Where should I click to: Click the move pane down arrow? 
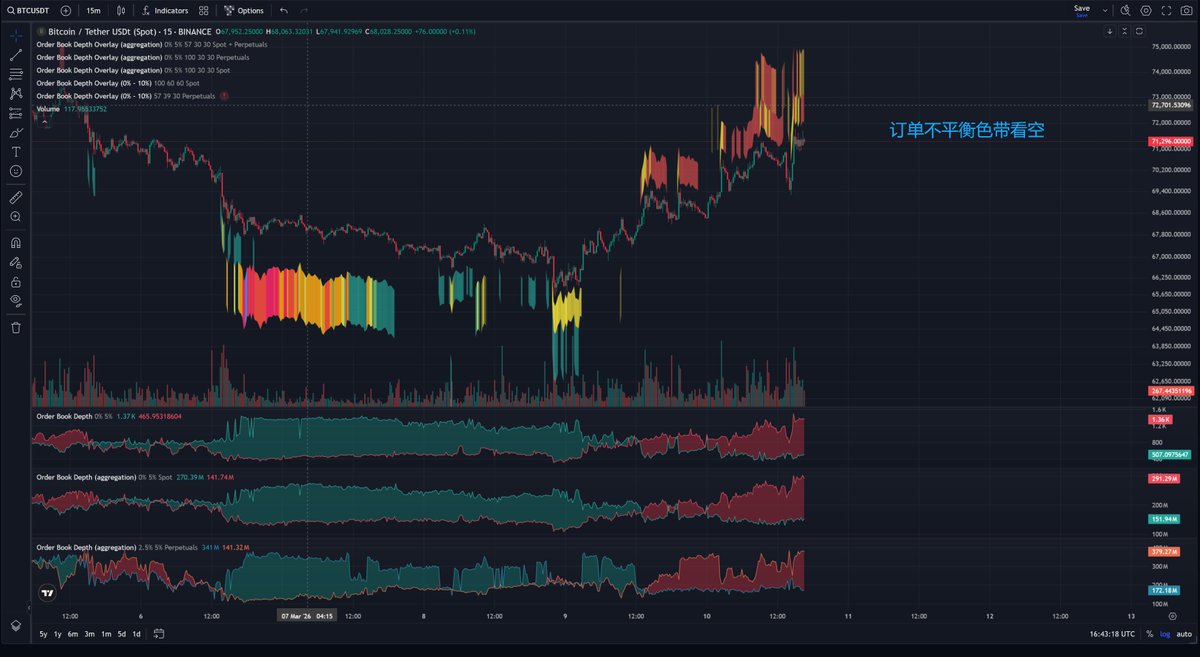click(1109, 31)
